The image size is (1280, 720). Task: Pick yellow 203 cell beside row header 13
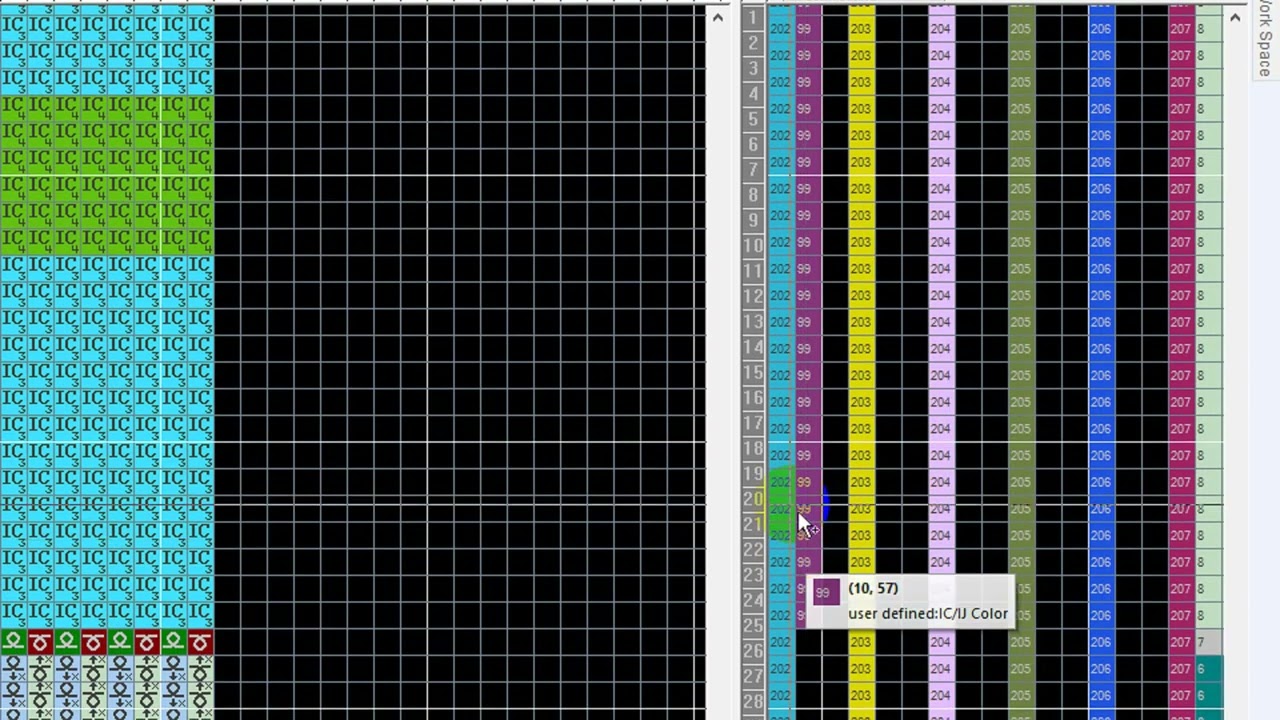[861, 322]
